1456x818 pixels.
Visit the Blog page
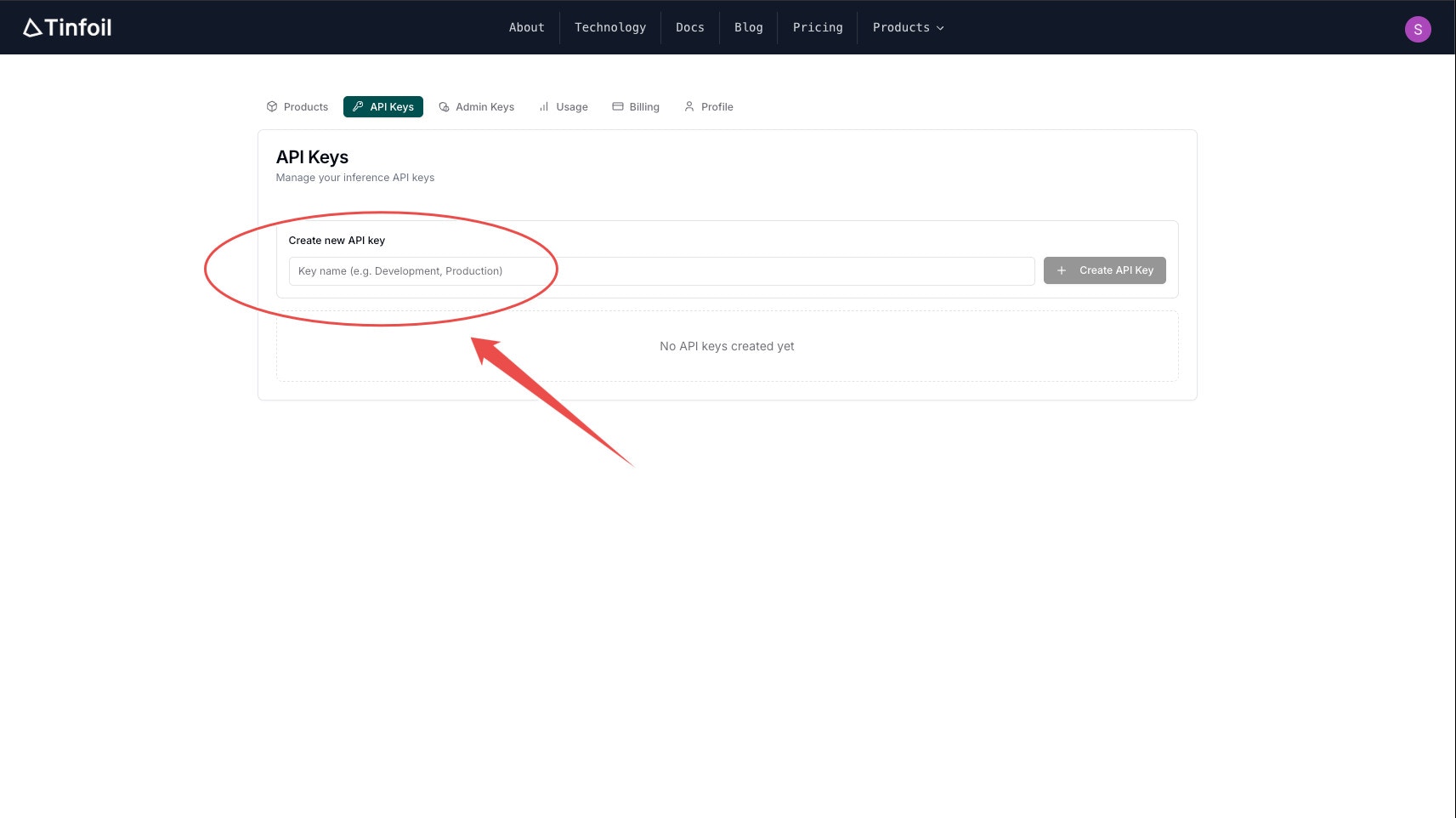[749, 27]
